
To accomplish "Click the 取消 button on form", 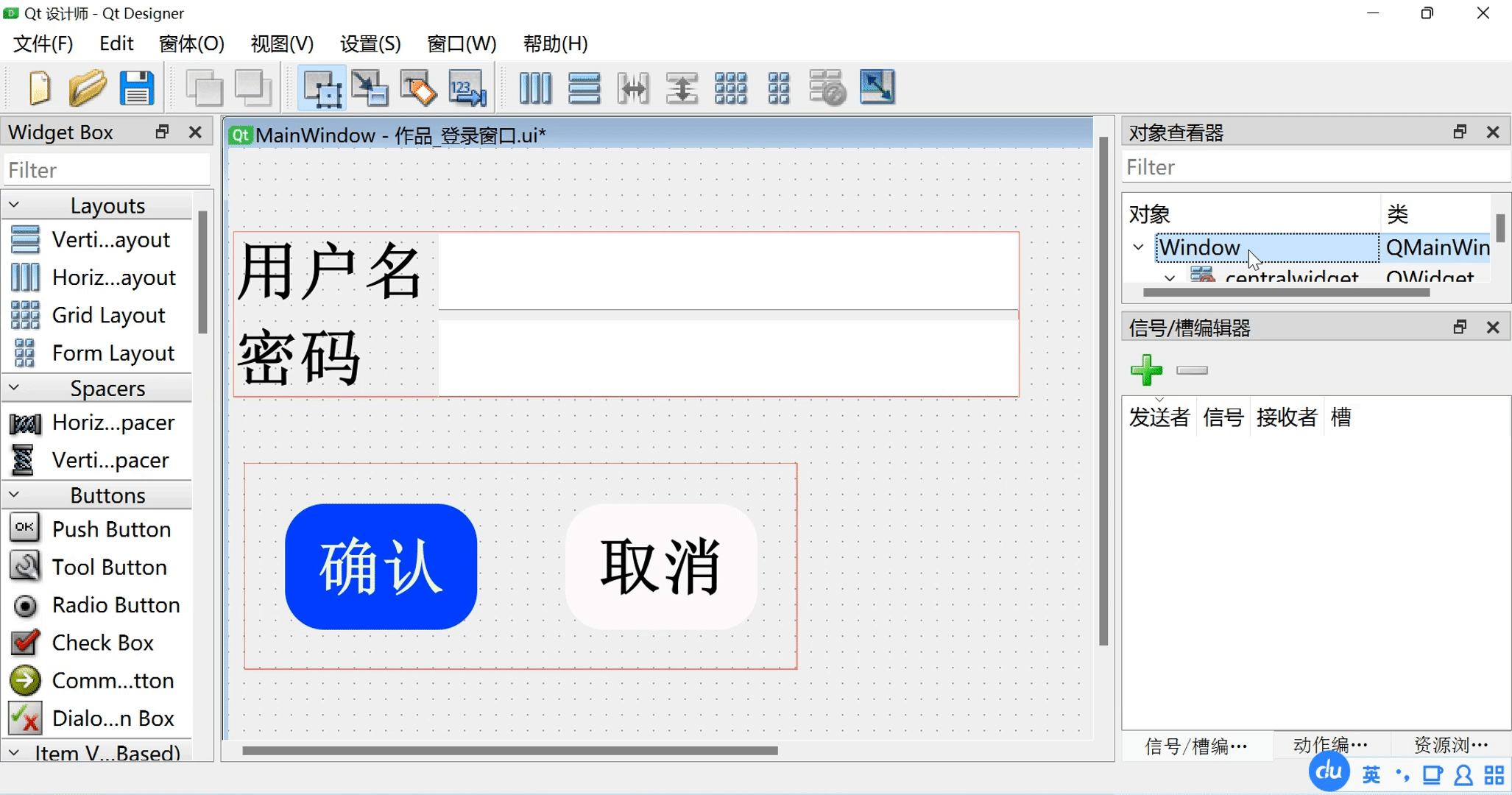I will coord(660,566).
